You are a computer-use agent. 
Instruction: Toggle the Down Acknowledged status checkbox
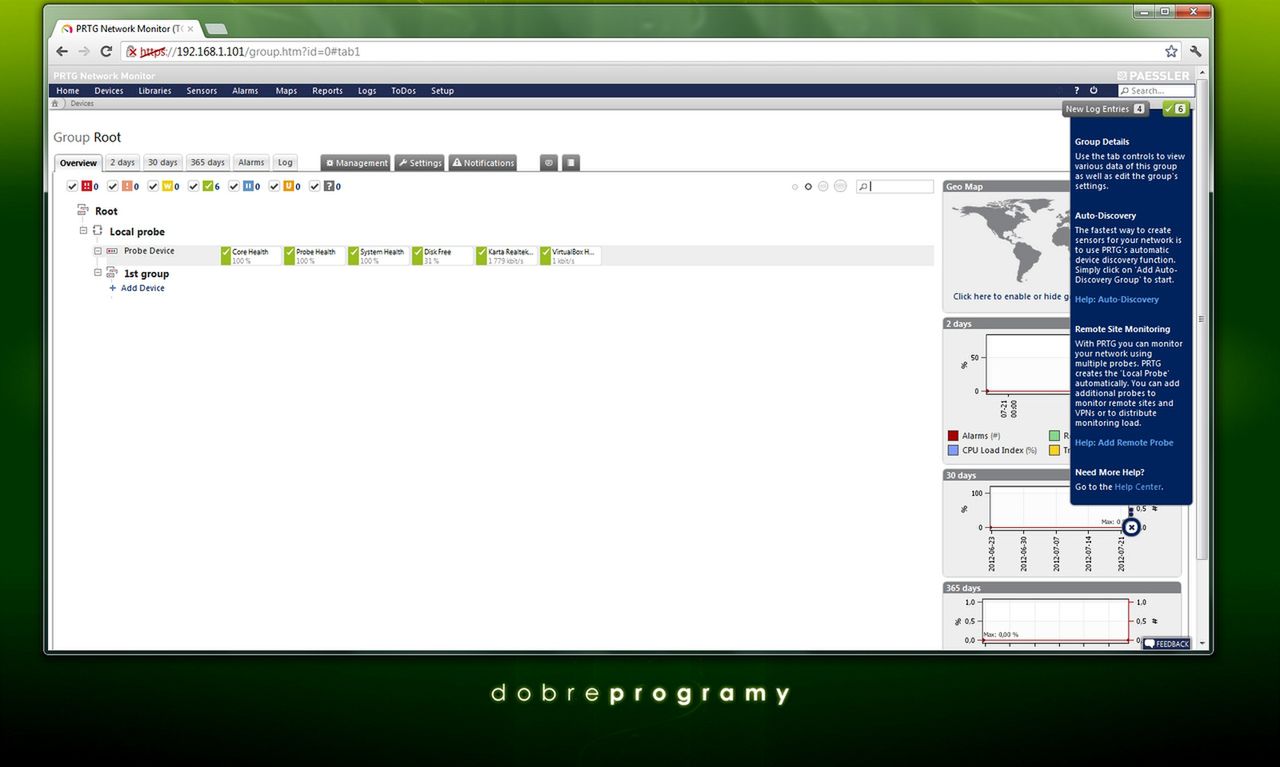(112, 186)
